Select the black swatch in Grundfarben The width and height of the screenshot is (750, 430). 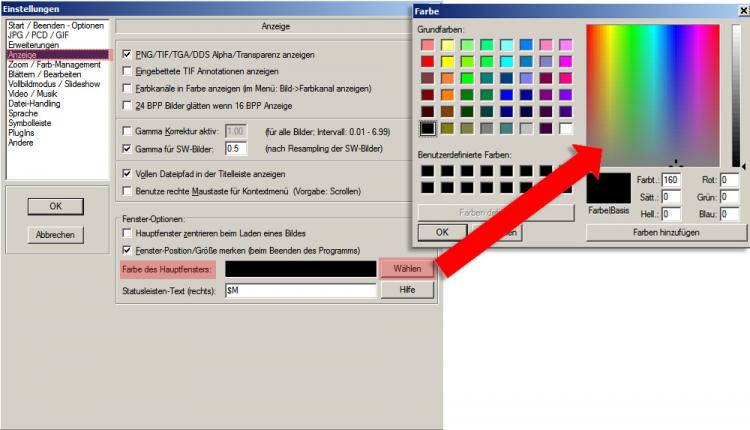tap(428, 128)
